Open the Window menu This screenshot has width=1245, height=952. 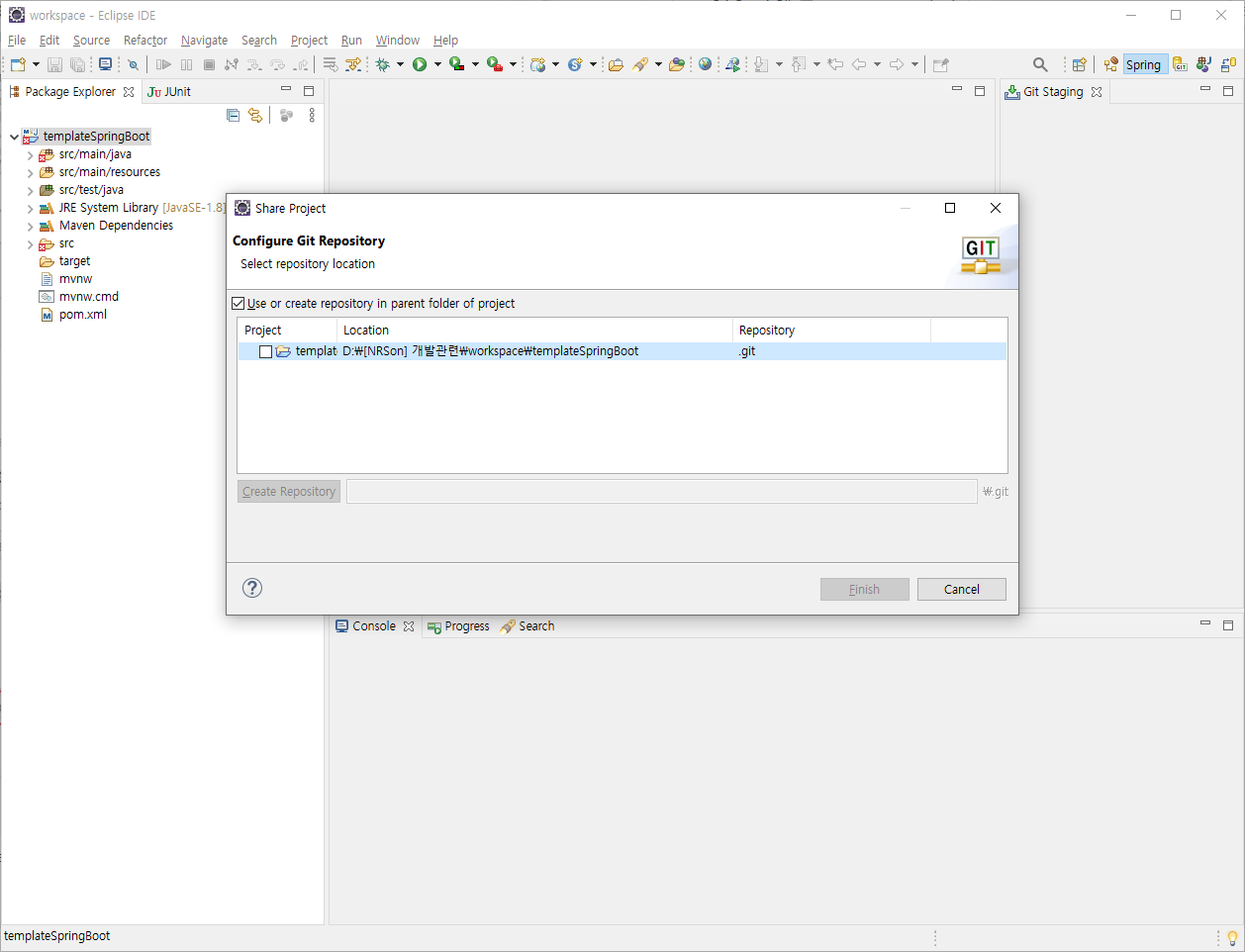click(x=397, y=40)
